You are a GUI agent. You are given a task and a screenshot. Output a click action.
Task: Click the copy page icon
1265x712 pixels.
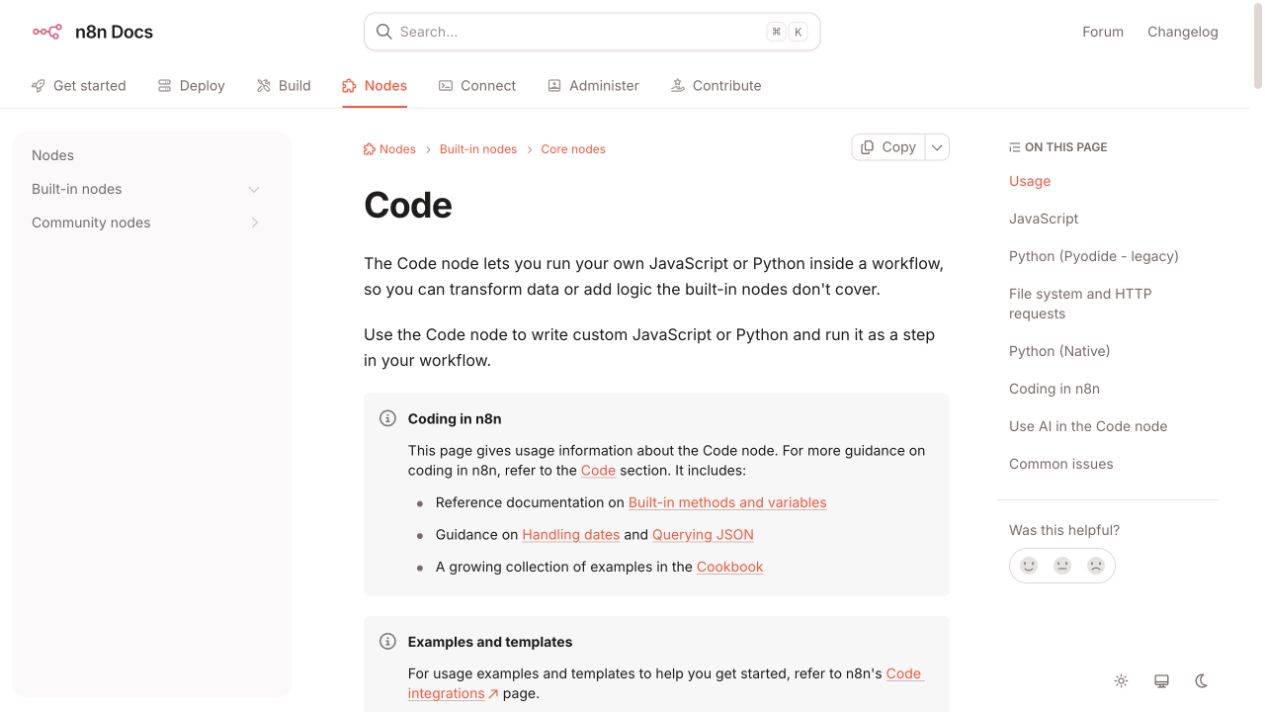pyautogui.click(x=868, y=147)
